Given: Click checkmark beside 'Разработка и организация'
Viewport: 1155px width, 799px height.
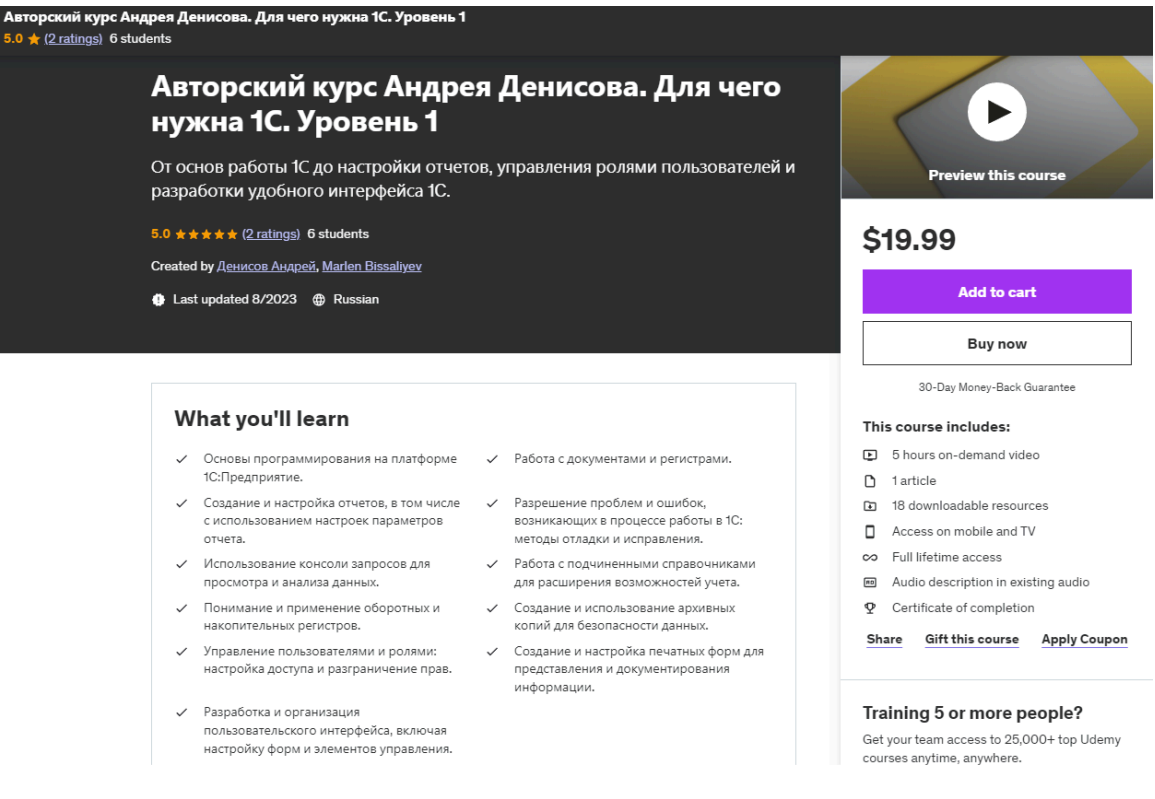Looking at the screenshot, I should 181,712.
